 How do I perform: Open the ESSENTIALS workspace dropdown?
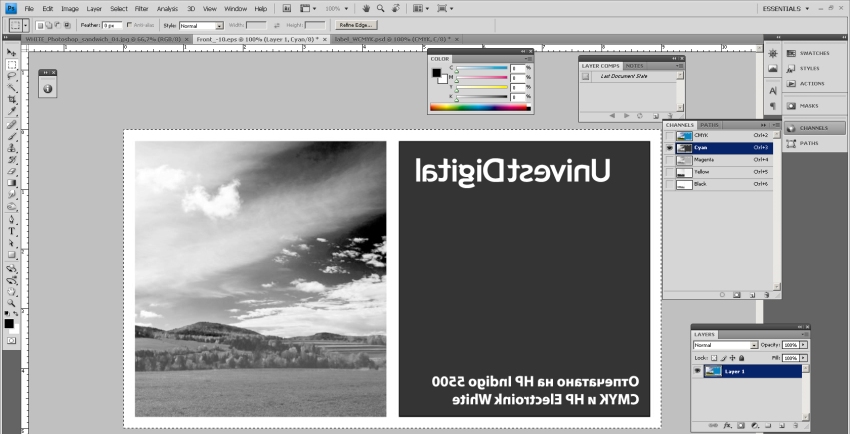[785, 9]
